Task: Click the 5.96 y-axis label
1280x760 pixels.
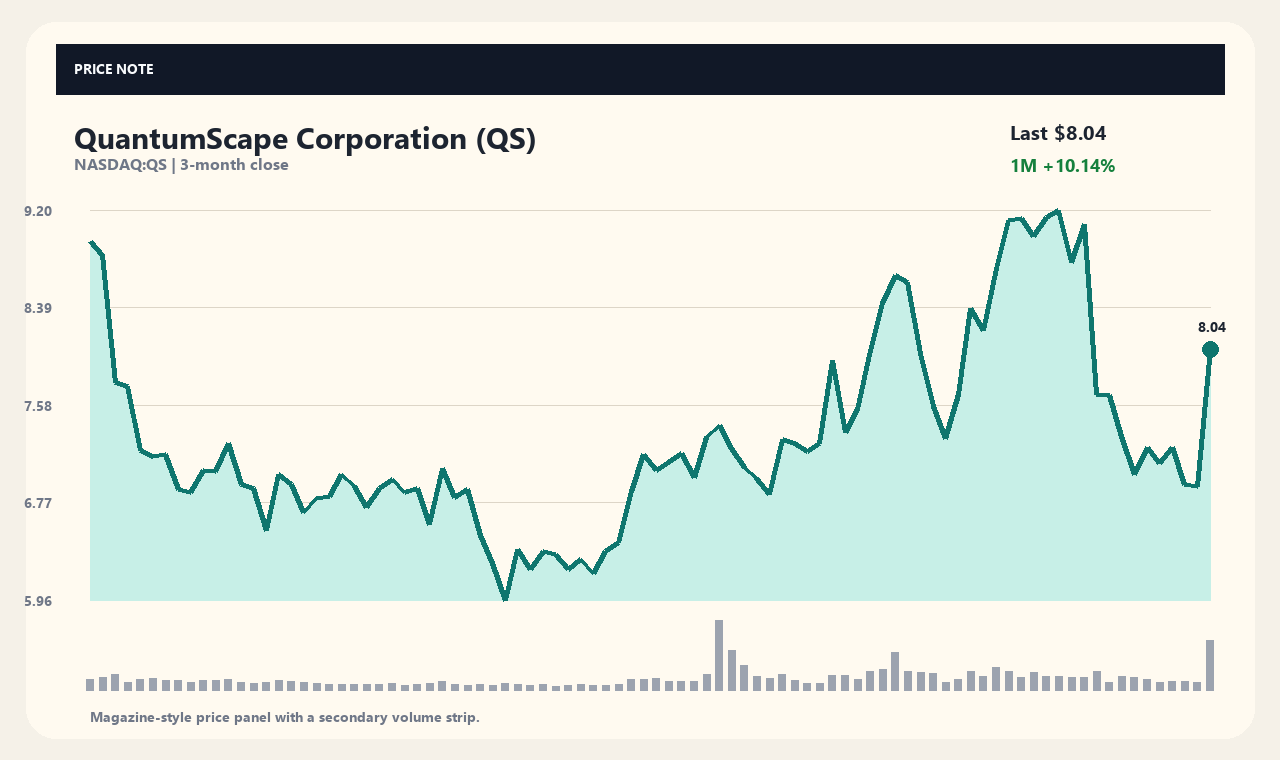Action: point(38,601)
